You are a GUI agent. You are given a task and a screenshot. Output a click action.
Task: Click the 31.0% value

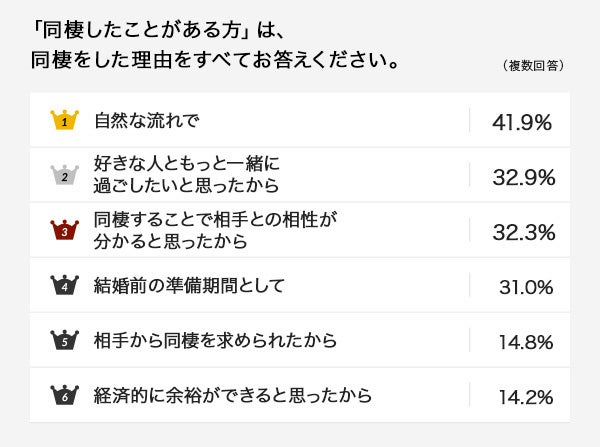tap(525, 287)
